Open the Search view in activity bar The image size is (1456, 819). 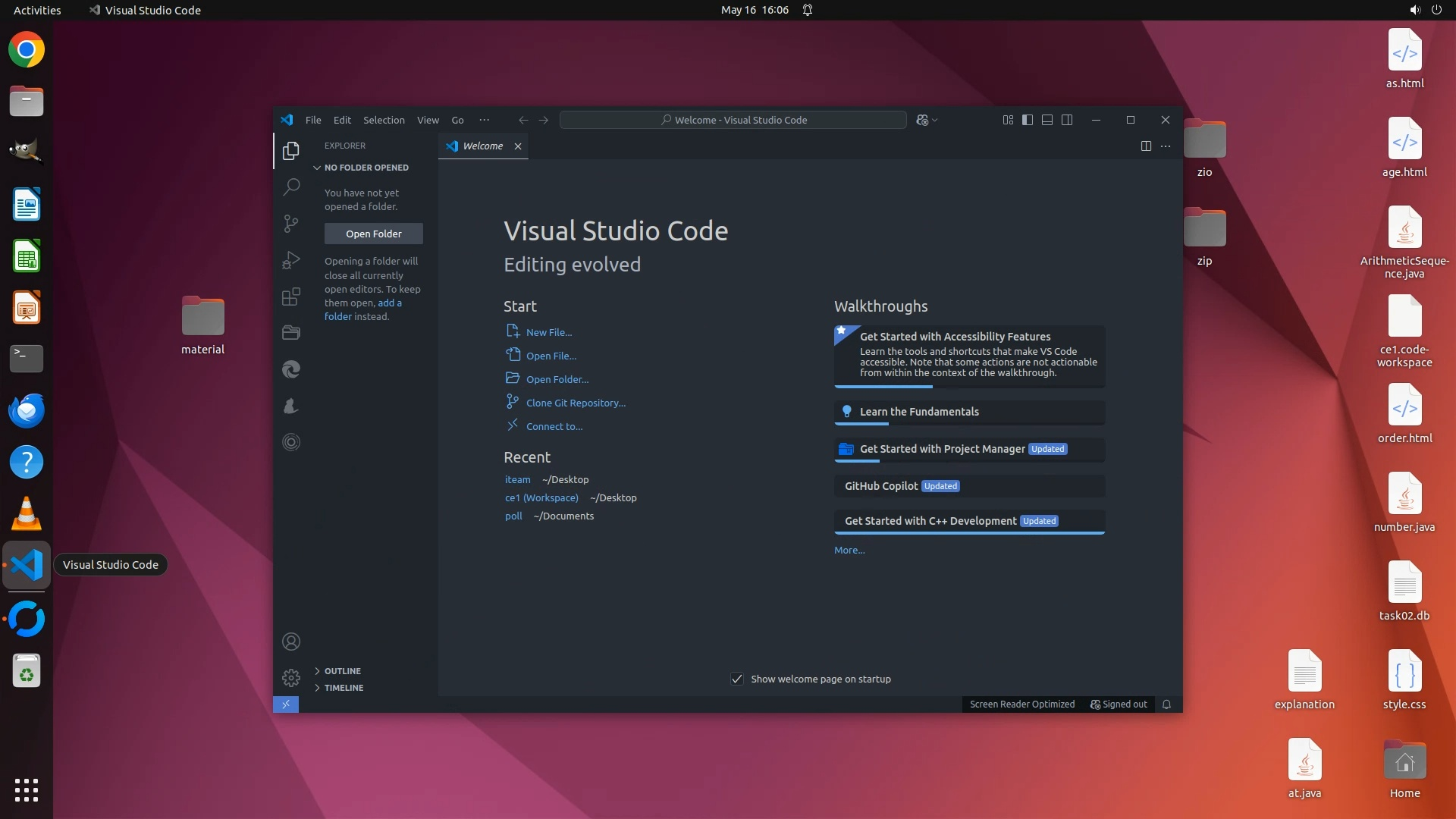pos(291,187)
